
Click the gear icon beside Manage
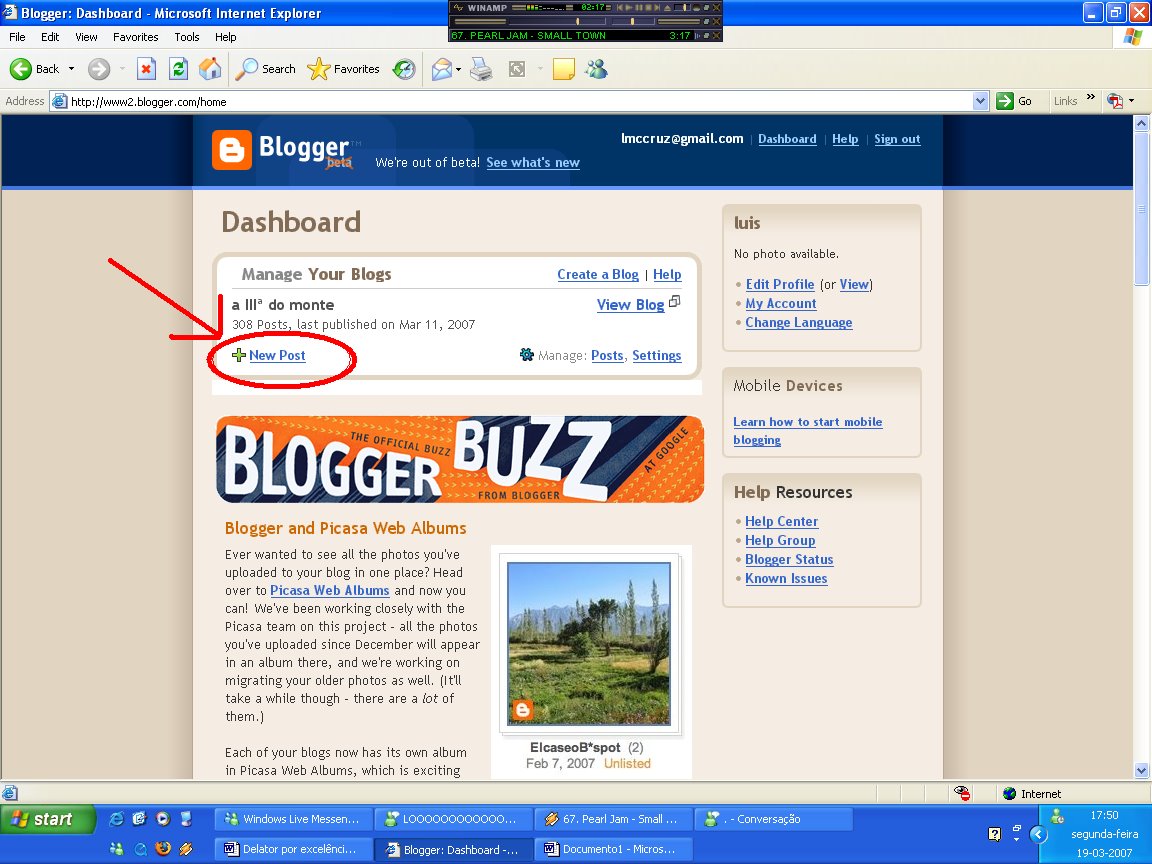527,355
